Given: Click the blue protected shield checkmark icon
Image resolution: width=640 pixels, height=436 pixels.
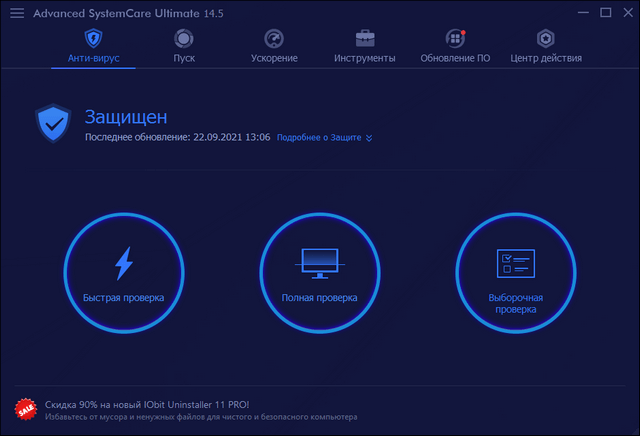Looking at the screenshot, I should (x=53, y=123).
